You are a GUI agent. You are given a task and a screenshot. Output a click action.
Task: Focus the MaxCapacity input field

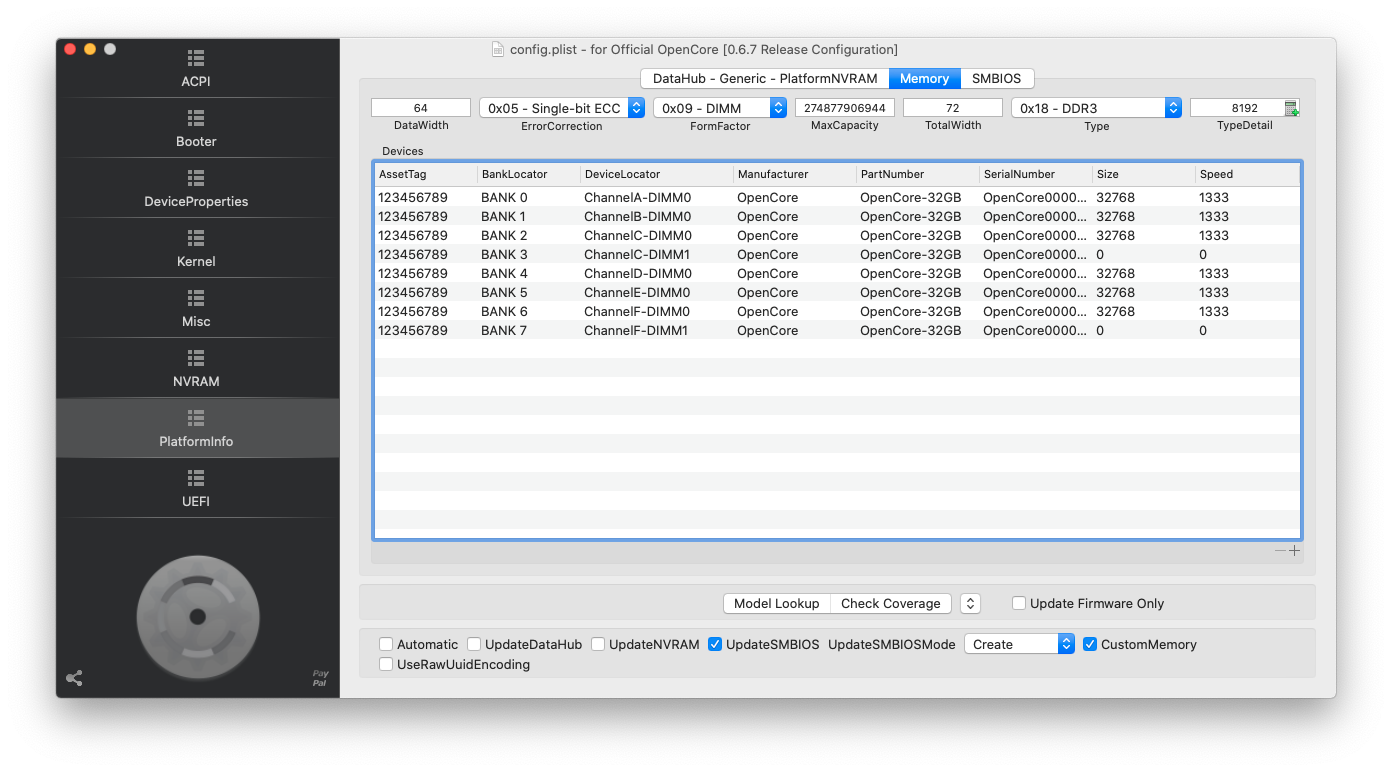coord(845,108)
